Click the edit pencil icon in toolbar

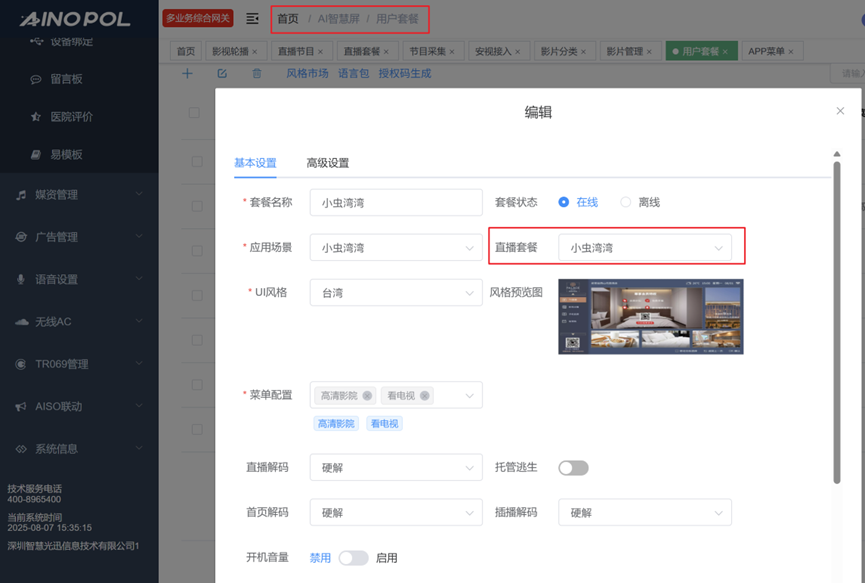coord(222,73)
